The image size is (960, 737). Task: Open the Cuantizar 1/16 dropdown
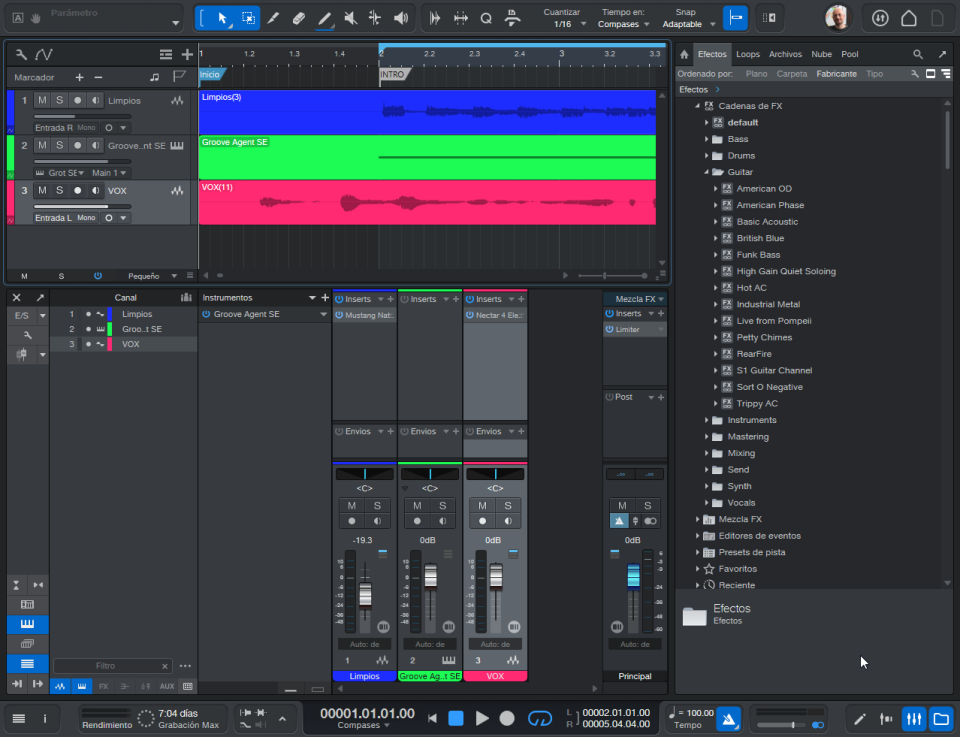tap(570, 24)
